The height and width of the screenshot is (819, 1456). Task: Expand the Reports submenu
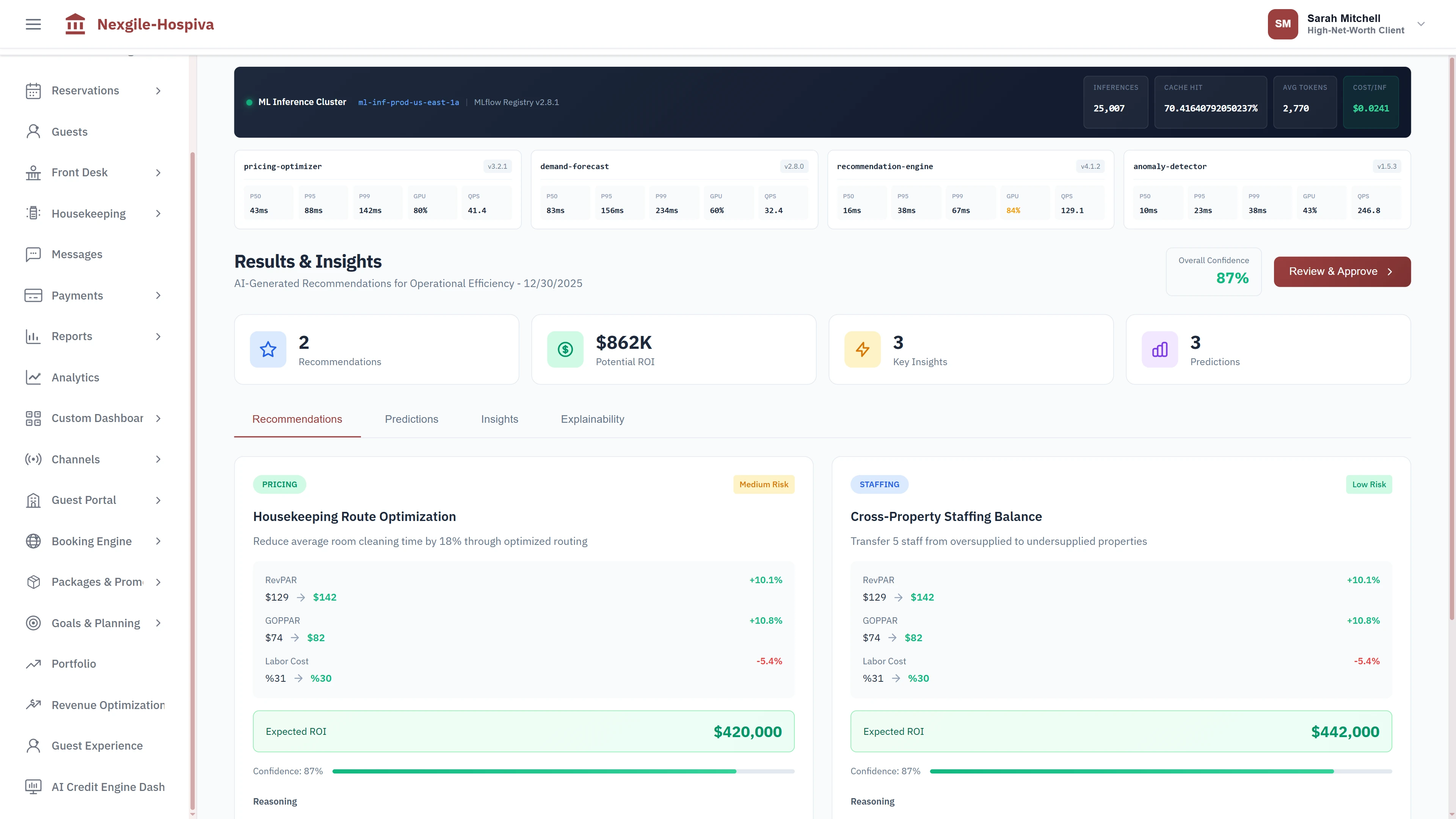pos(158,336)
